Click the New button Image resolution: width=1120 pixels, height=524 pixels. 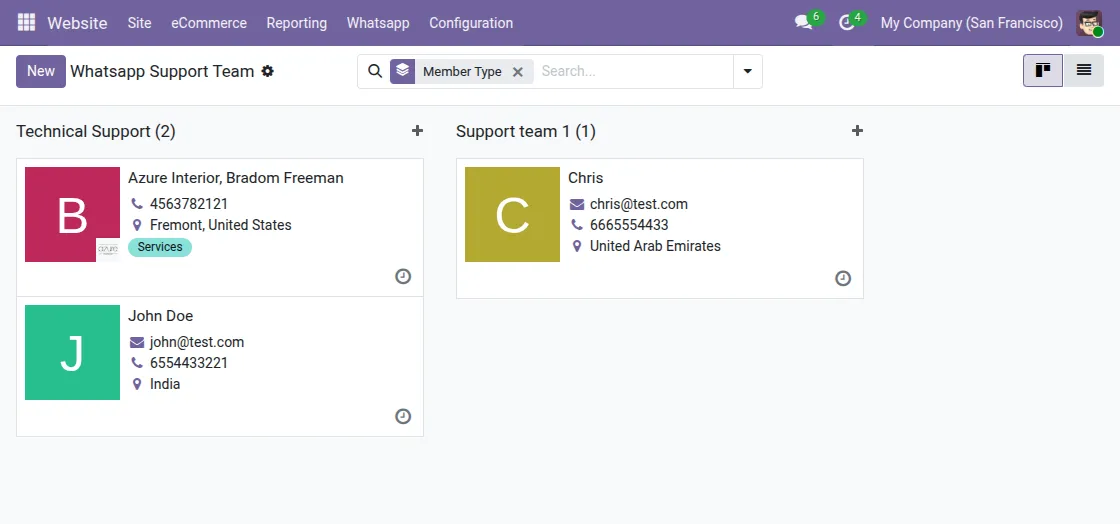pyautogui.click(x=41, y=71)
